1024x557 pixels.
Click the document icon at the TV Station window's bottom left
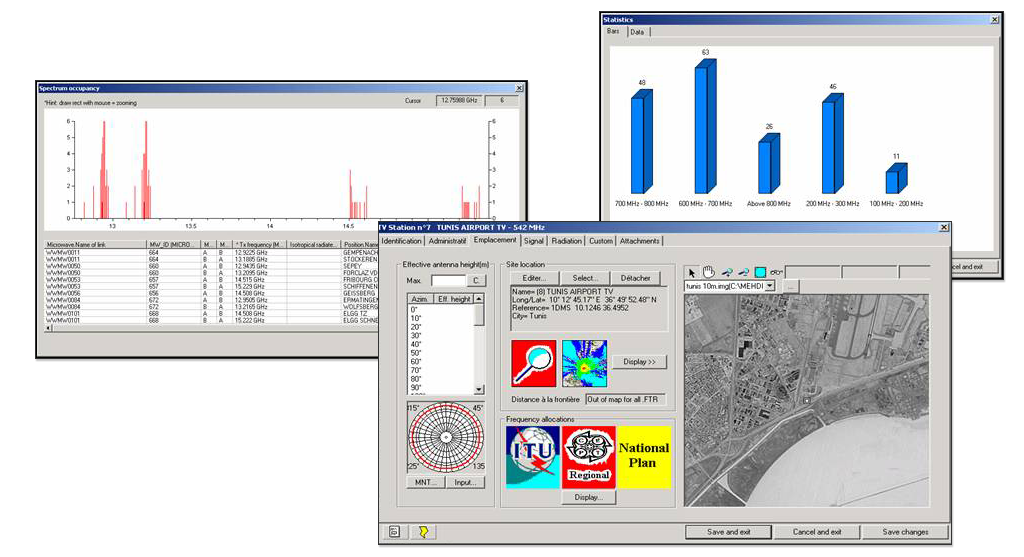(x=394, y=532)
